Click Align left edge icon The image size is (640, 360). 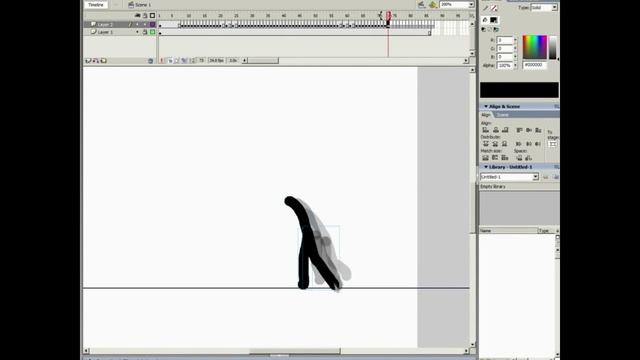(x=485, y=130)
